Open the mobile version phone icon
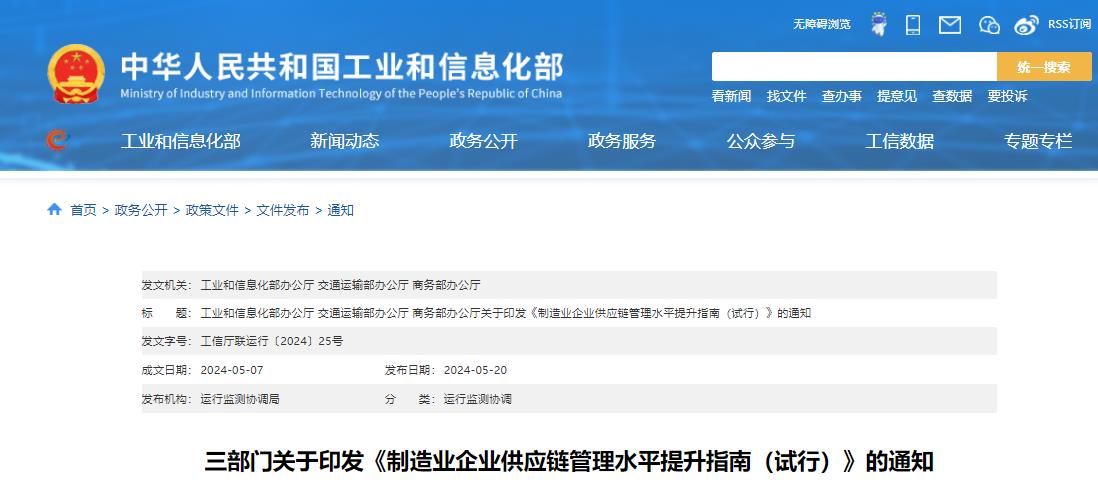This screenshot has width=1098, height=501. pos(913,24)
